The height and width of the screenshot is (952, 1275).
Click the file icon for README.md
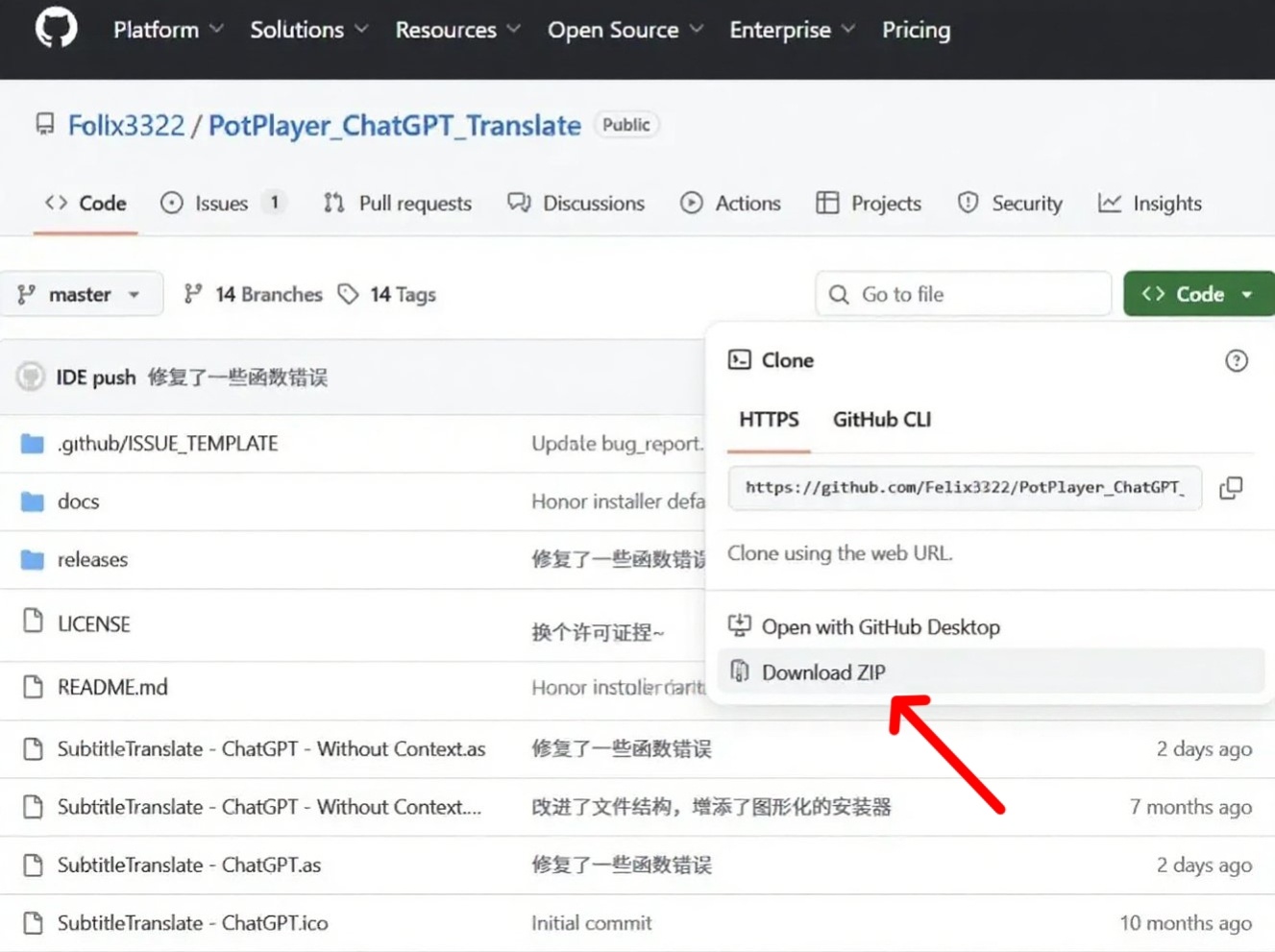tap(33, 686)
